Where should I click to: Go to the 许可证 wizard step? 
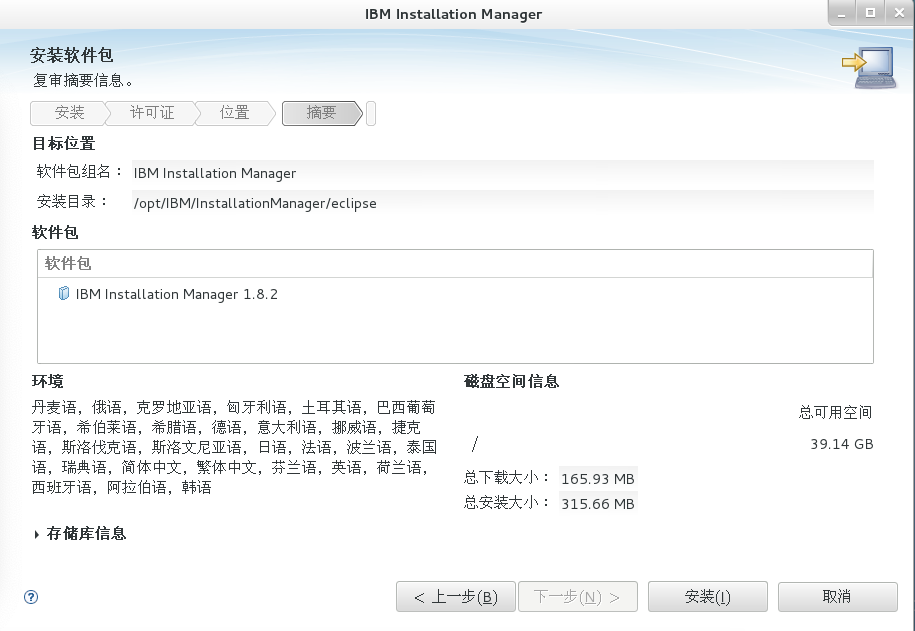point(152,113)
